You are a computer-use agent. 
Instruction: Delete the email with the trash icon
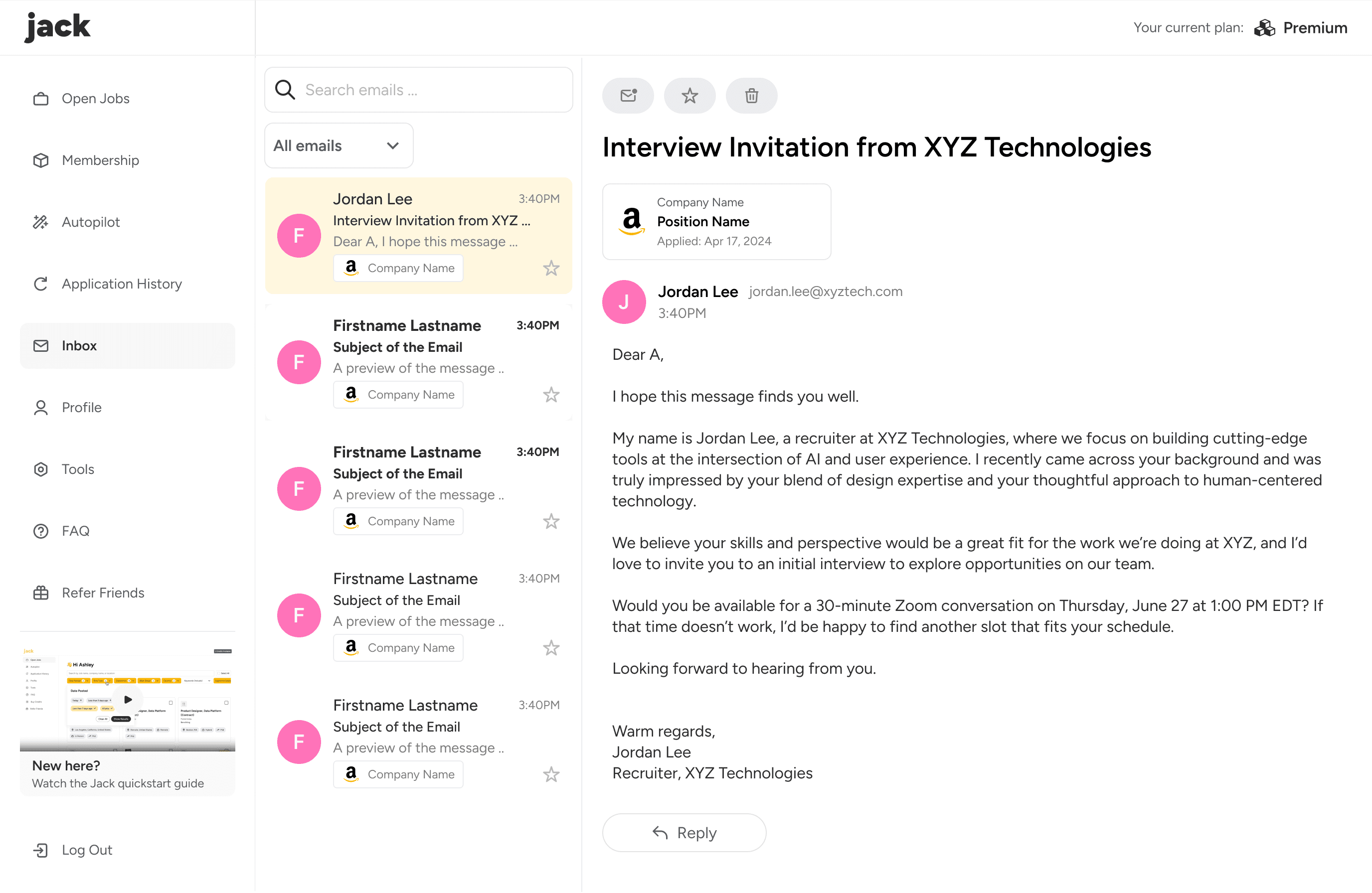[751, 96]
